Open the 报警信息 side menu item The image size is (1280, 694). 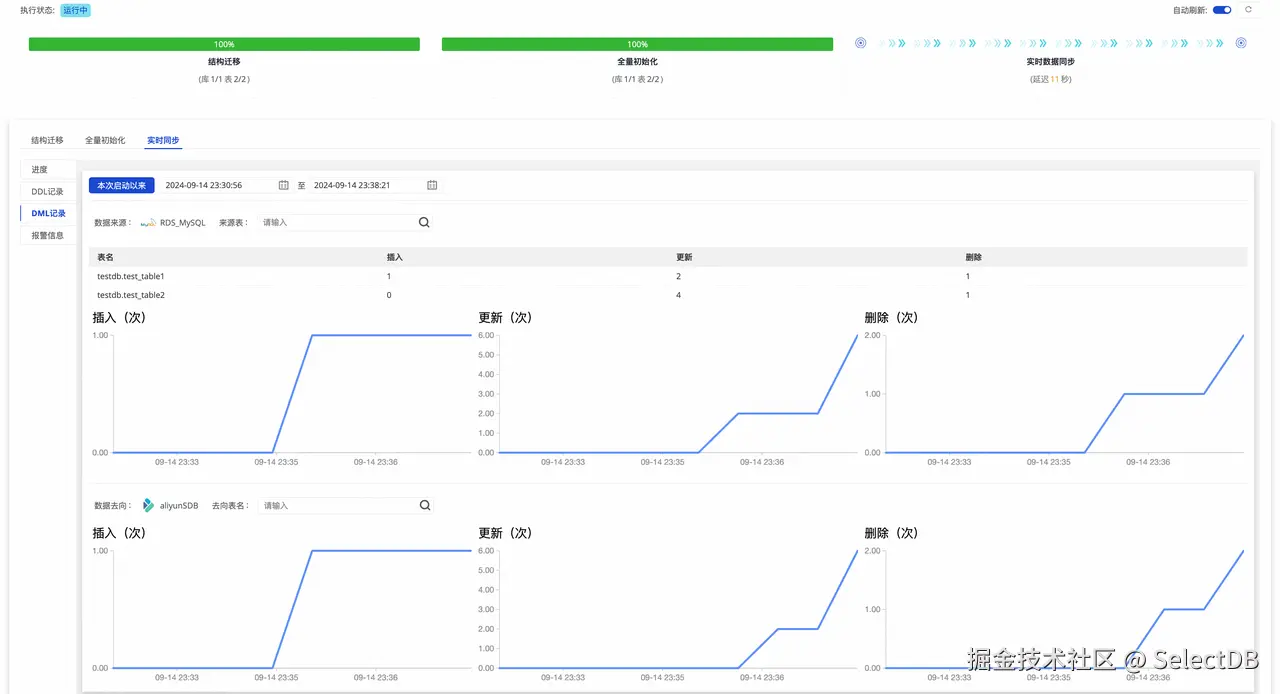click(48, 236)
